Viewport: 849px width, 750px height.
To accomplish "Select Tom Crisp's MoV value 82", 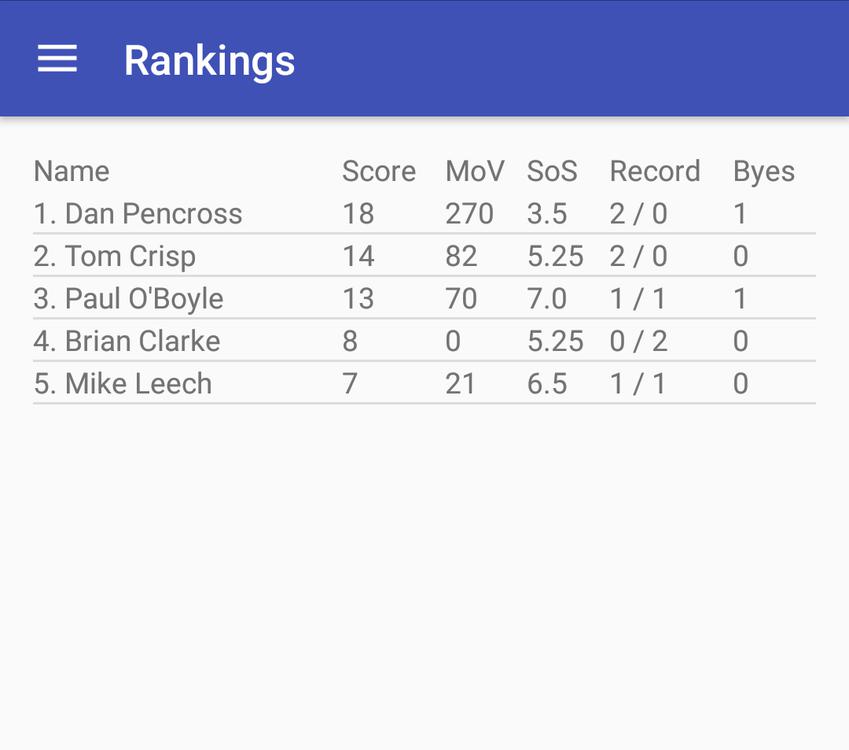I will click(461, 256).
